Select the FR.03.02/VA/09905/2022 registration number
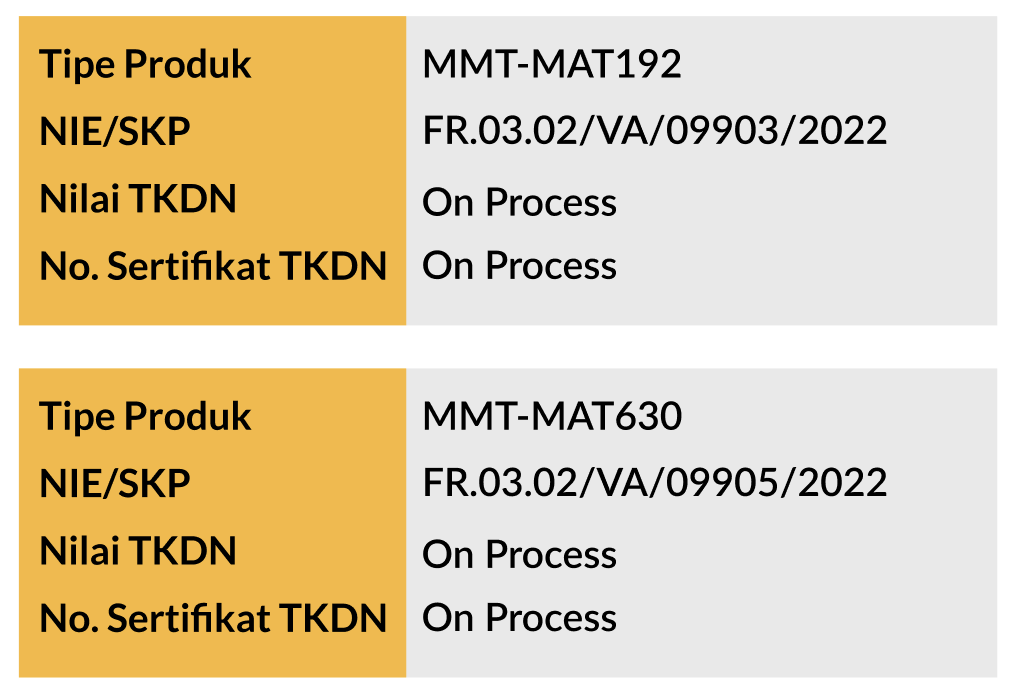Viewport: 1018px width, 692px height. point(655,483)
